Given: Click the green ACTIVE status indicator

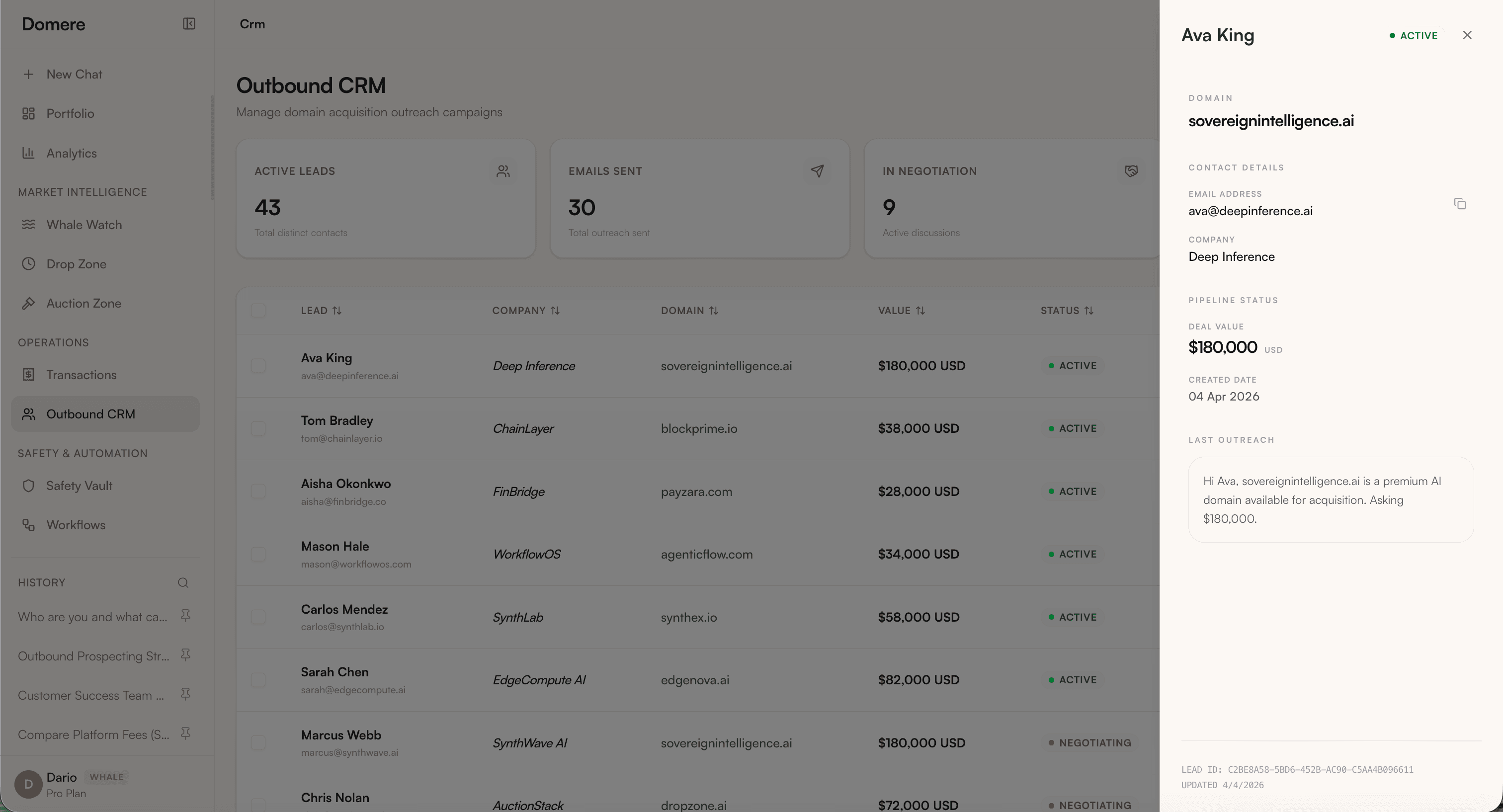Looking at the screenshot, I should point(1413,35).
